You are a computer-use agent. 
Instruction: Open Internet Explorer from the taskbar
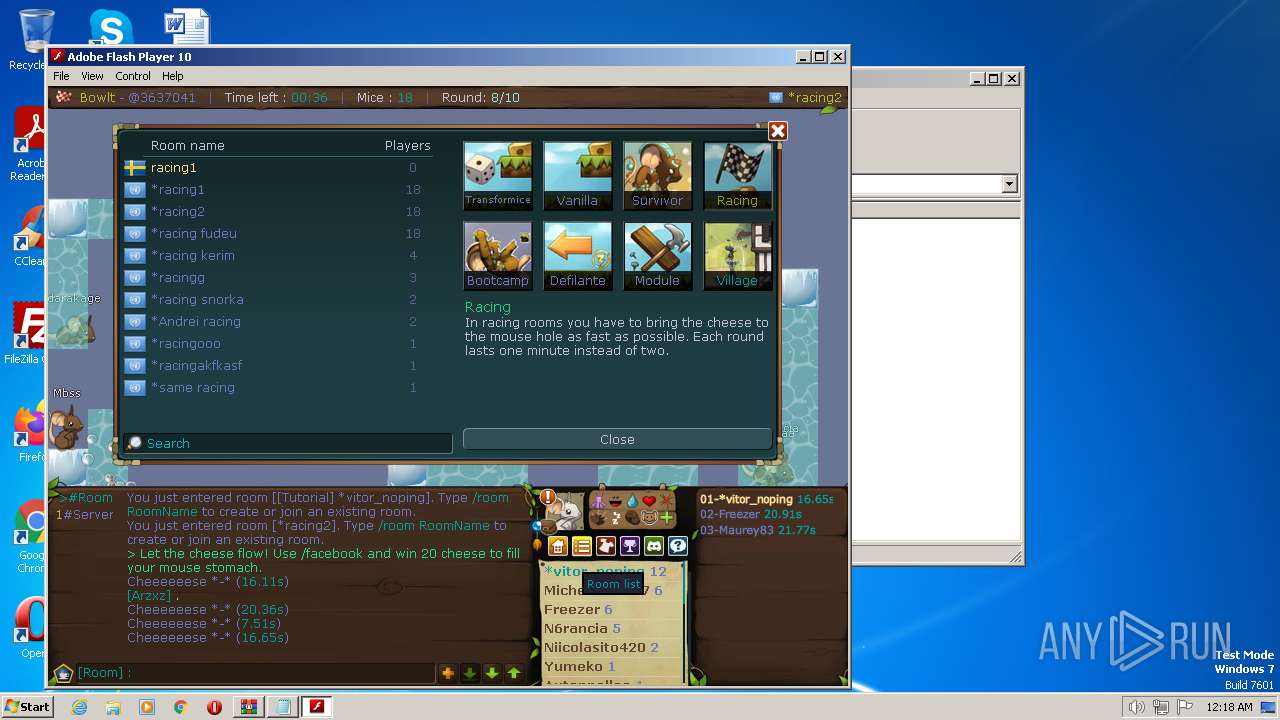tap(79, 707)
